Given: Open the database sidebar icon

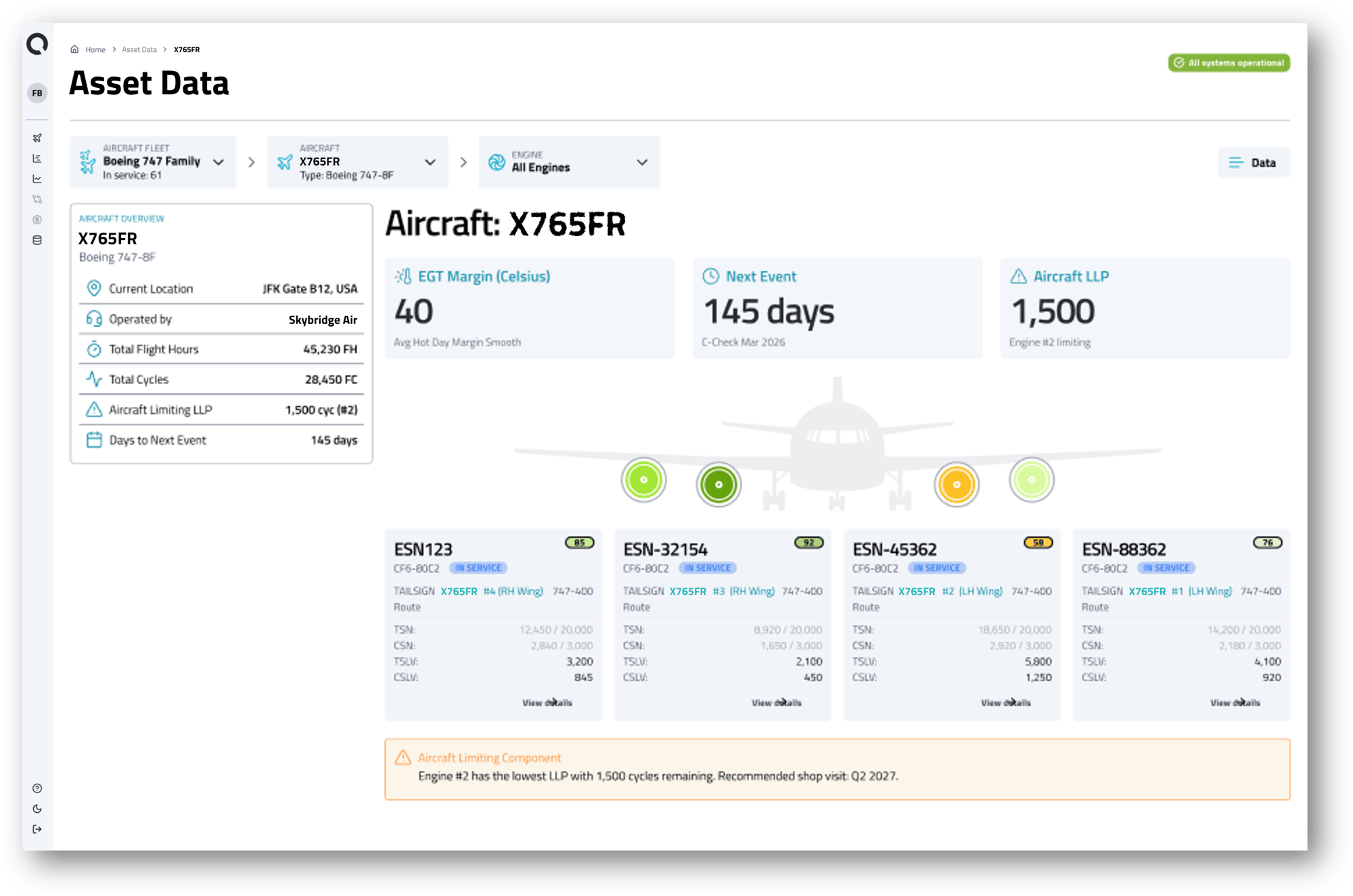Looking at the screenshot, I should coord(37,240).
